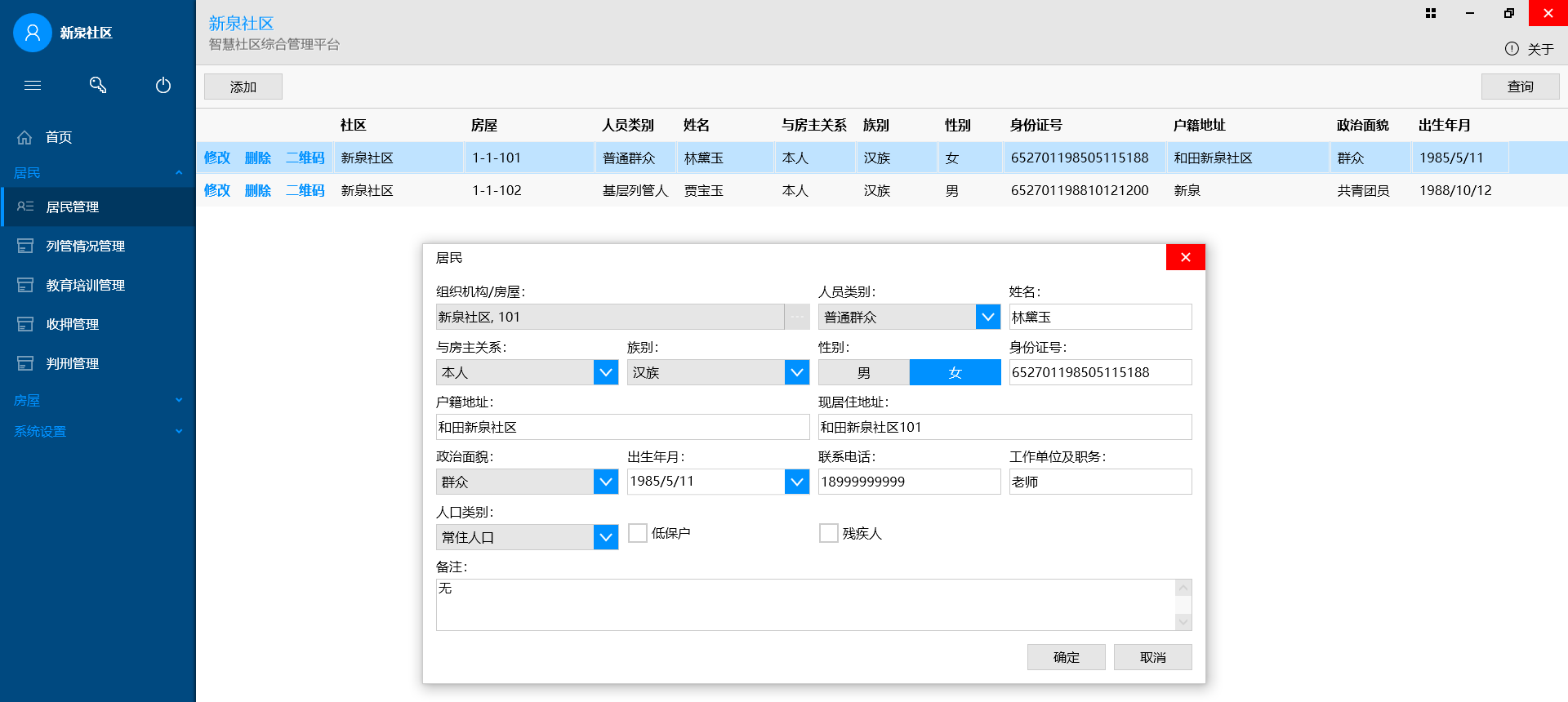1568x702 pixels.
Task: Go to 列管情况管理 in sidebar
Action: click(86, 246)
